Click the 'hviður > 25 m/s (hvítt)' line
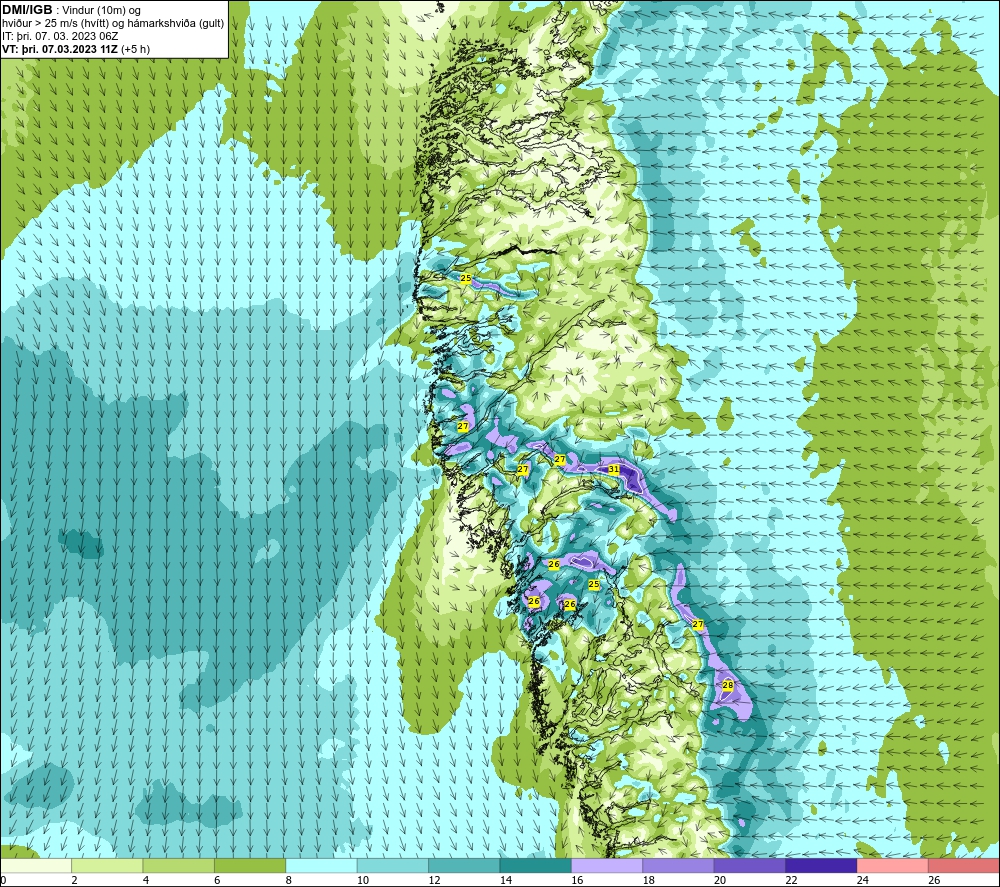Image resolution: width=1000 pixels, height=887 pixels. point(53,23)
